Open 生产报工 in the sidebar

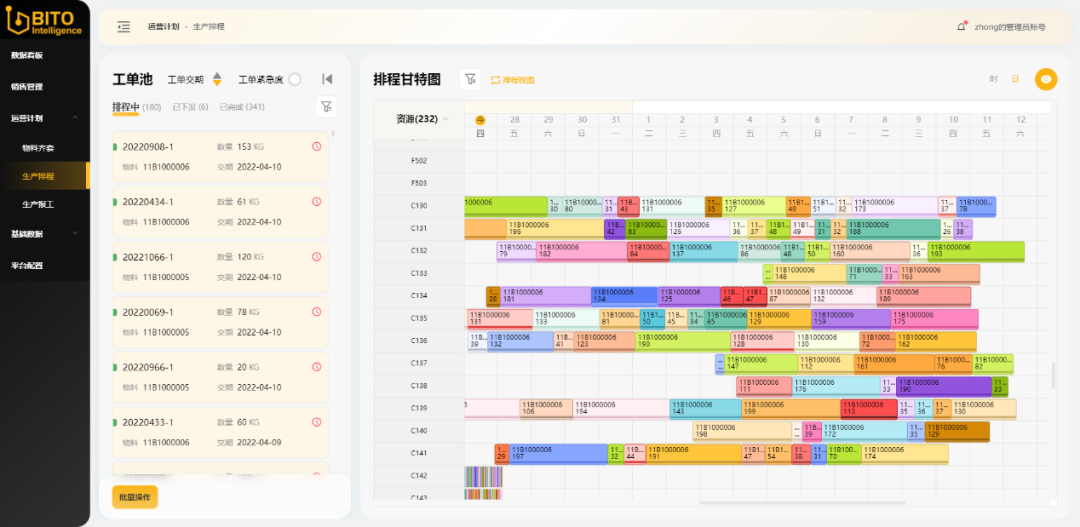click(38, 204)
